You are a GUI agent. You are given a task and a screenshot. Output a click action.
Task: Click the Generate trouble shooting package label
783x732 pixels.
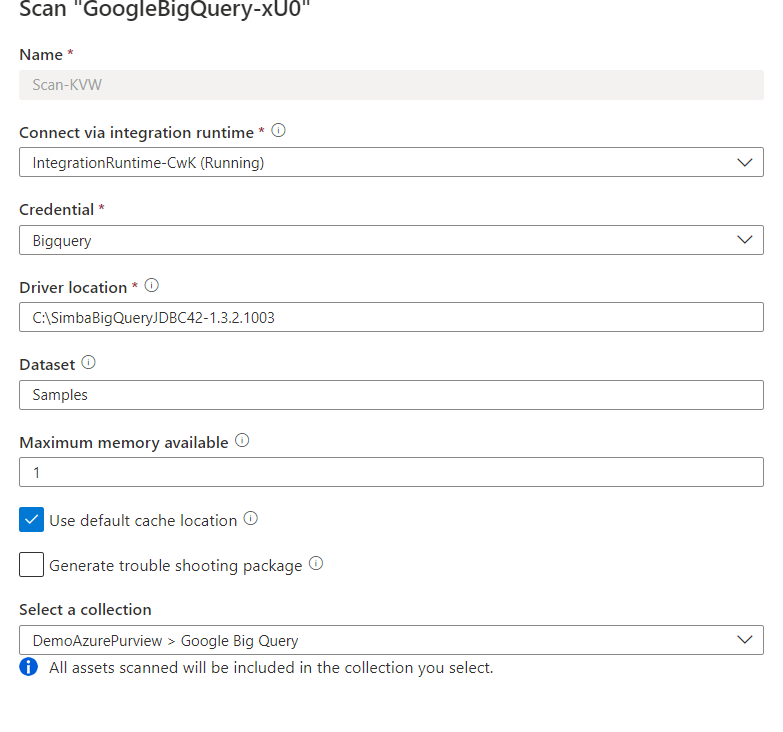(x=176, y=566)
